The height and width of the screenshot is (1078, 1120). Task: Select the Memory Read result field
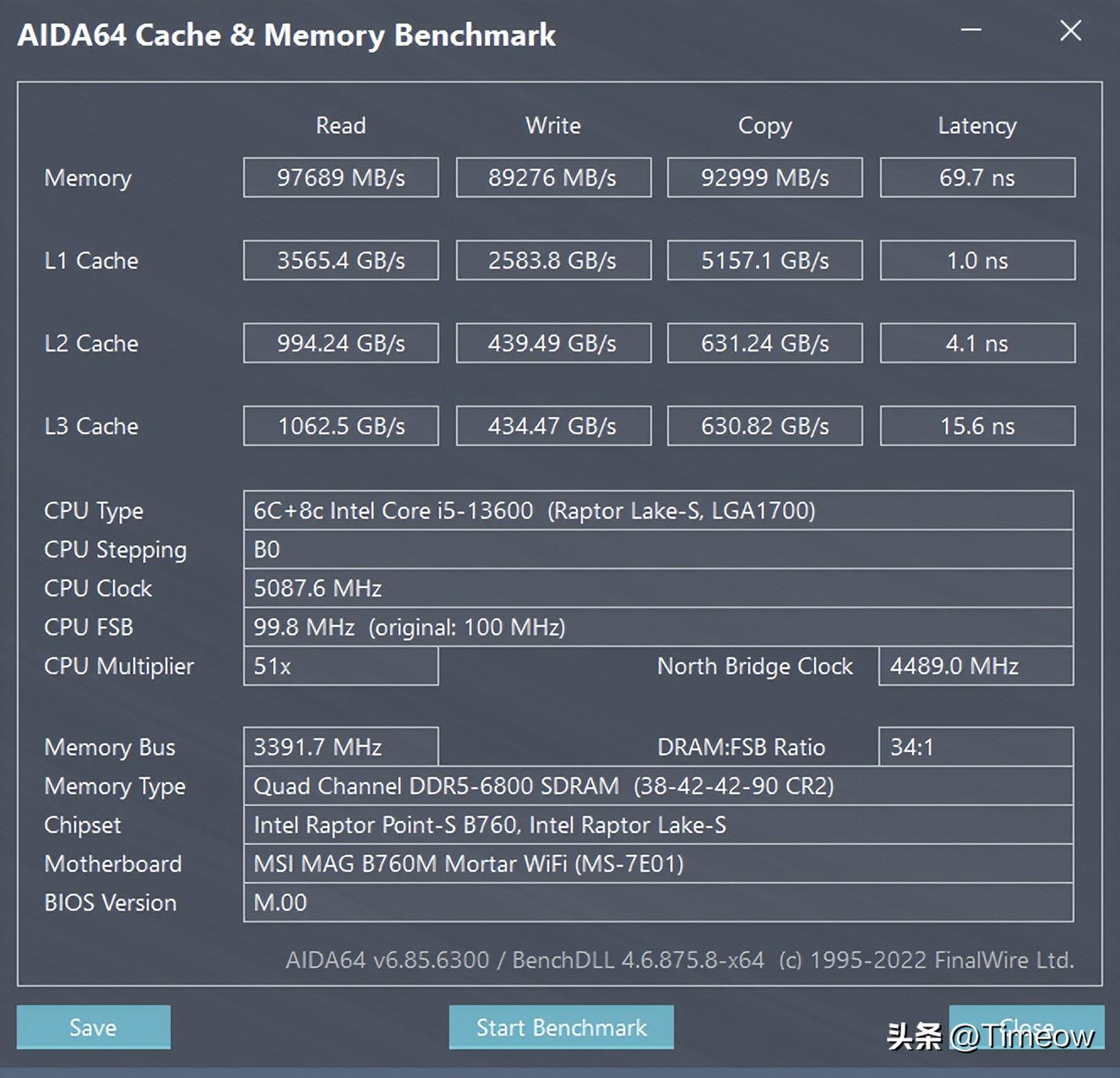340,177
